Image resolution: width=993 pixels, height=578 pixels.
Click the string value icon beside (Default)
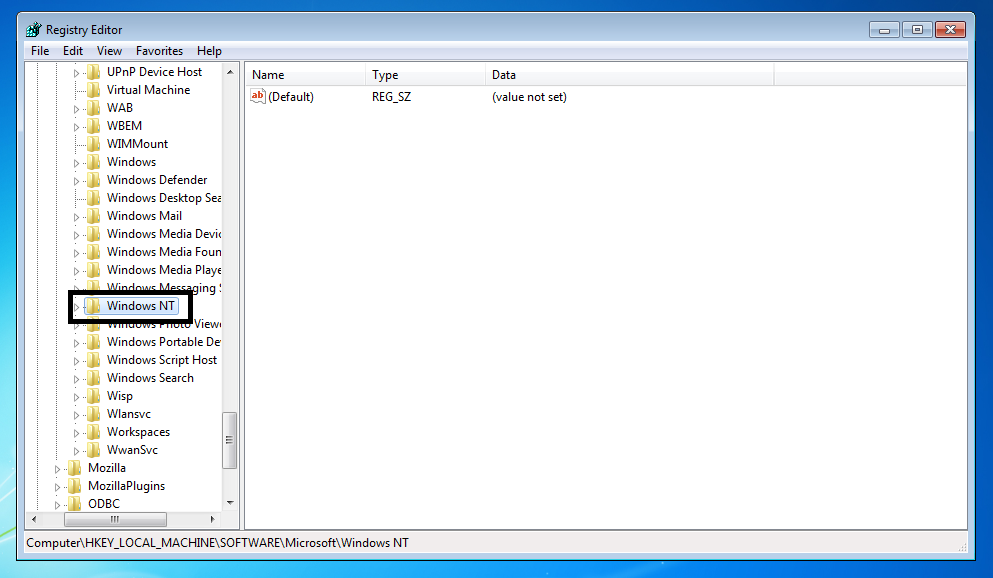coord(258,96)
